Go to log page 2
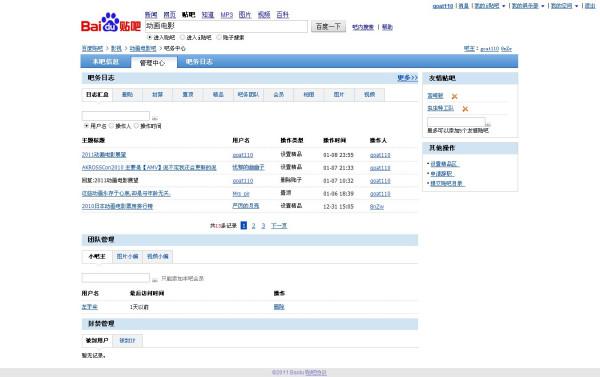Viewport: 600px width, 377px height. coord(253,226)
